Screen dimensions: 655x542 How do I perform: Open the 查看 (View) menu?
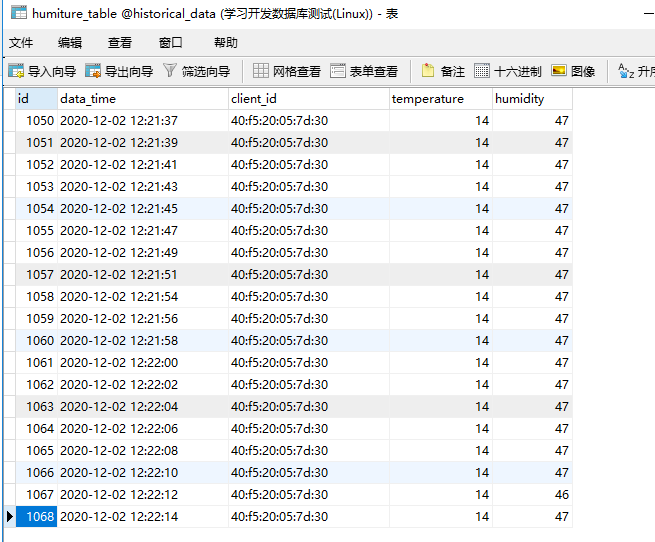(120, 43)
